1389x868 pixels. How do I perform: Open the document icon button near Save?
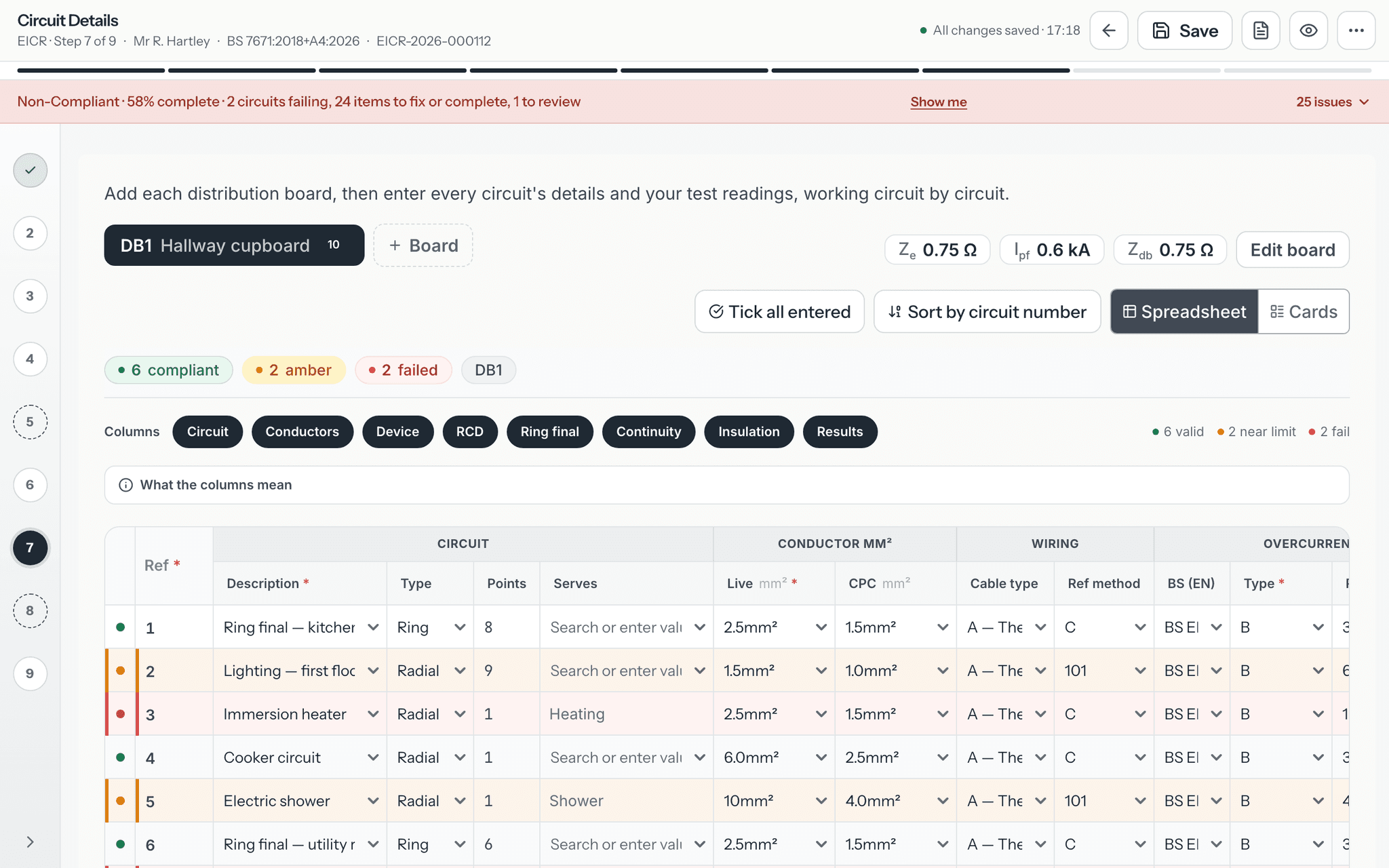[1261, 31]
